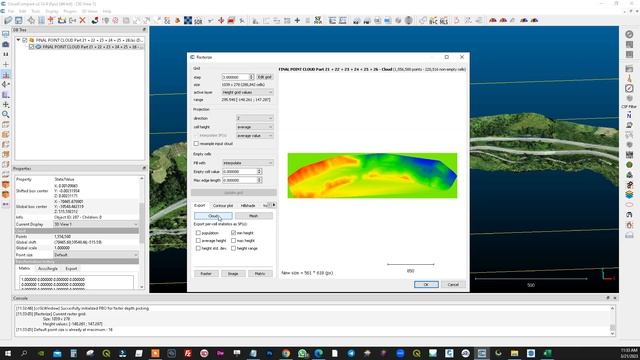
Task: Enable the average height checkbox
Action: click(198, 240)
